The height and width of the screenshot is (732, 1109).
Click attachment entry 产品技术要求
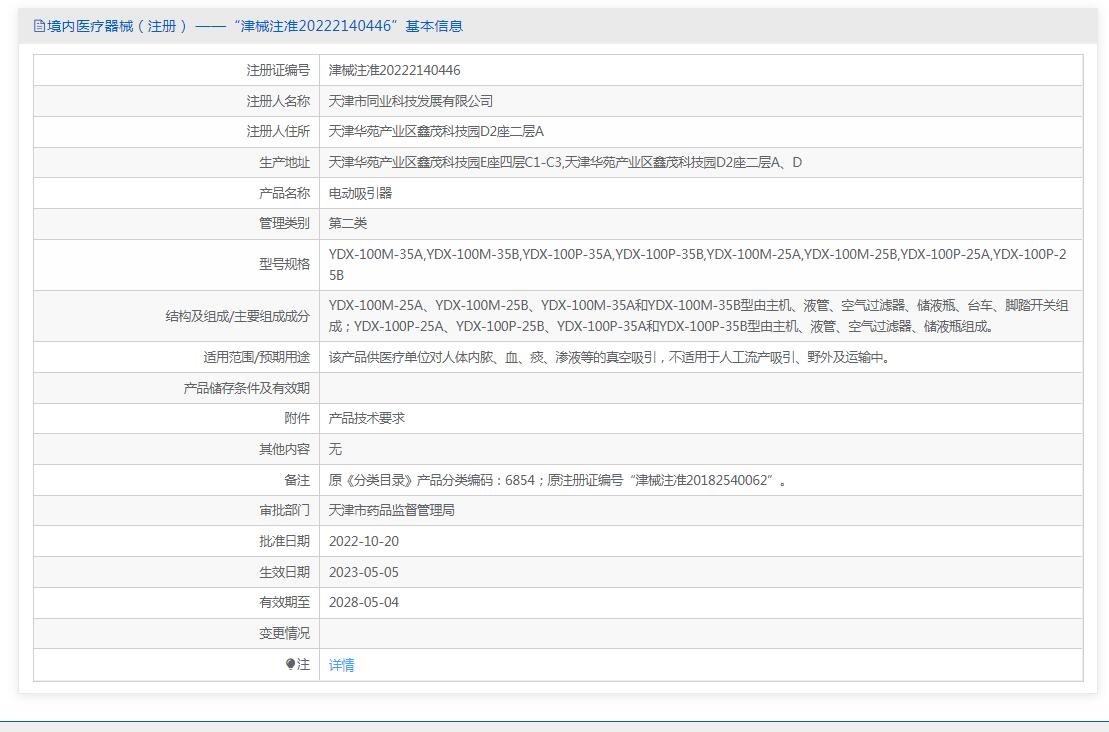(x=366, y=418)
